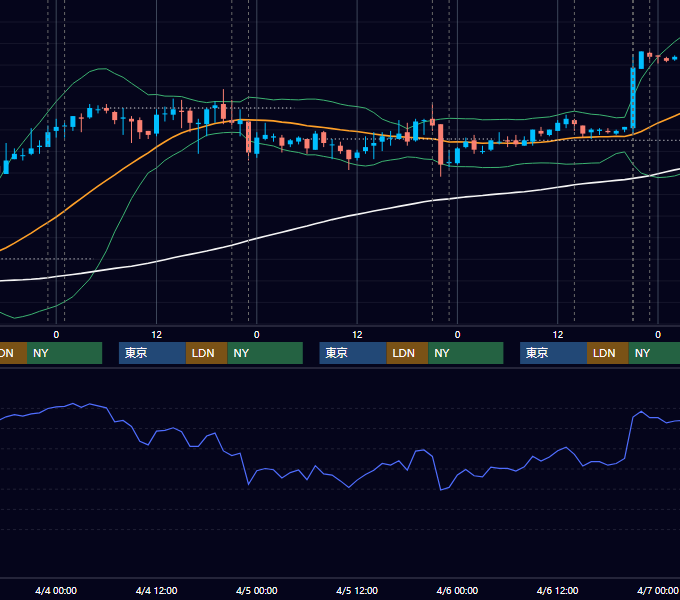
Task: Click the 東京 session block on 4/5
Action: point(353,353)
